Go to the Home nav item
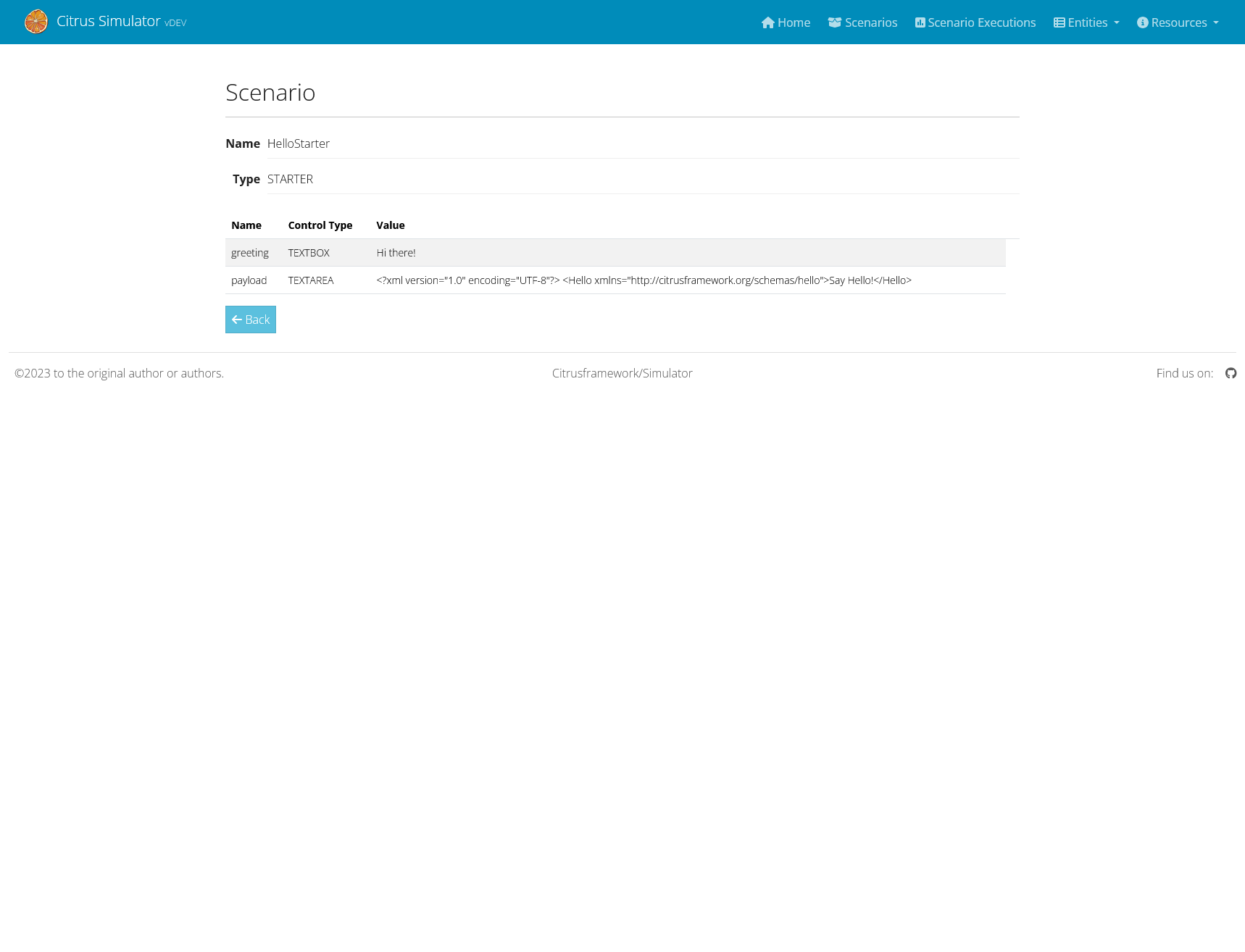The image size is (1245, 952). [x=794, y=22]
